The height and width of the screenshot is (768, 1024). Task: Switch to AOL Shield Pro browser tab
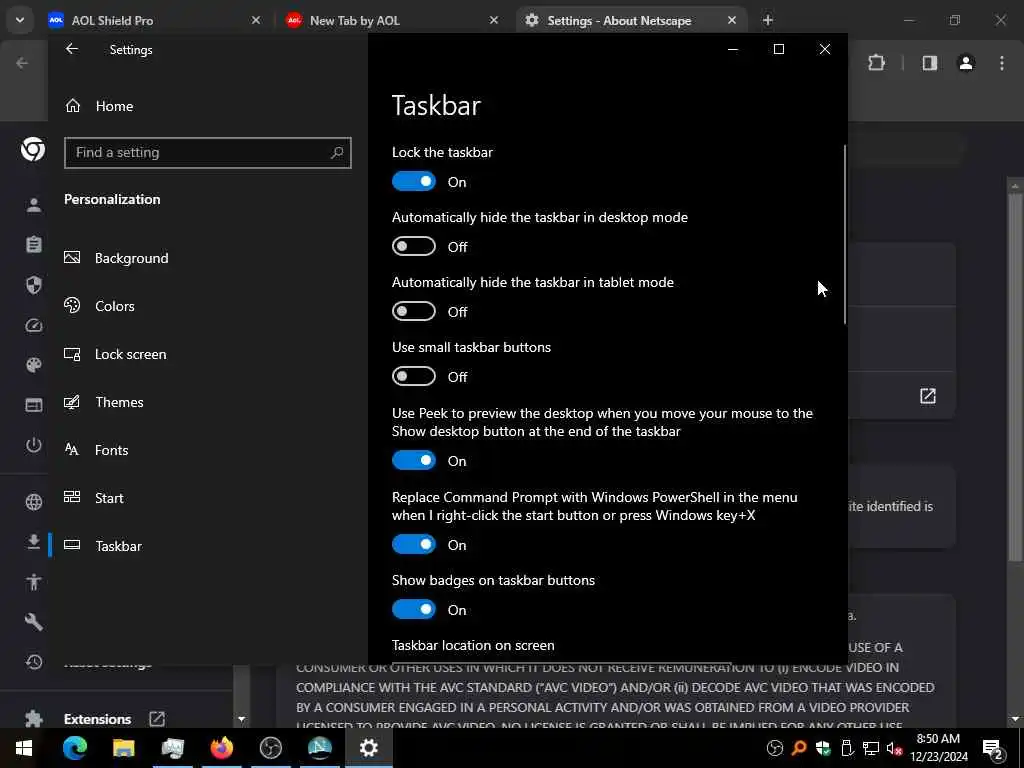point(112,20)
